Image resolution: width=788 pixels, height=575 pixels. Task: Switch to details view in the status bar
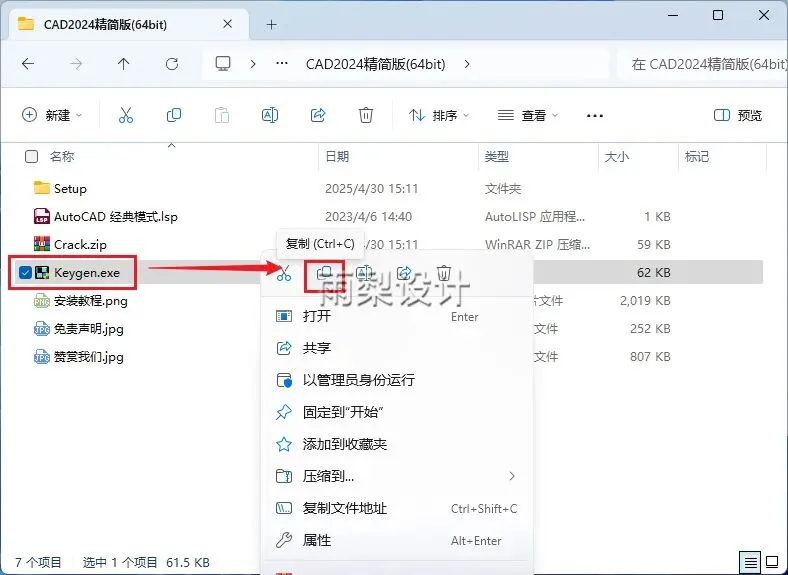[x=750, y=562]
